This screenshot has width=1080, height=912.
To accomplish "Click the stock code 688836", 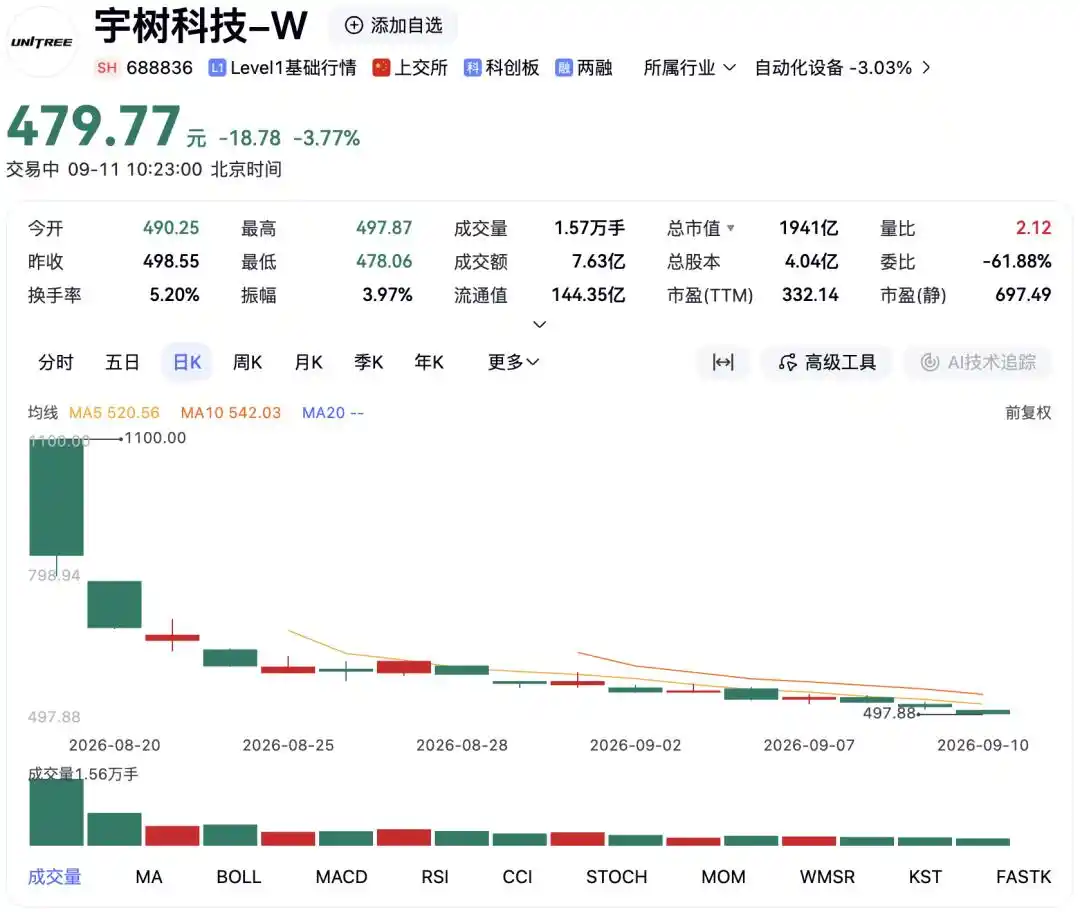I will [x=160, y=68].
